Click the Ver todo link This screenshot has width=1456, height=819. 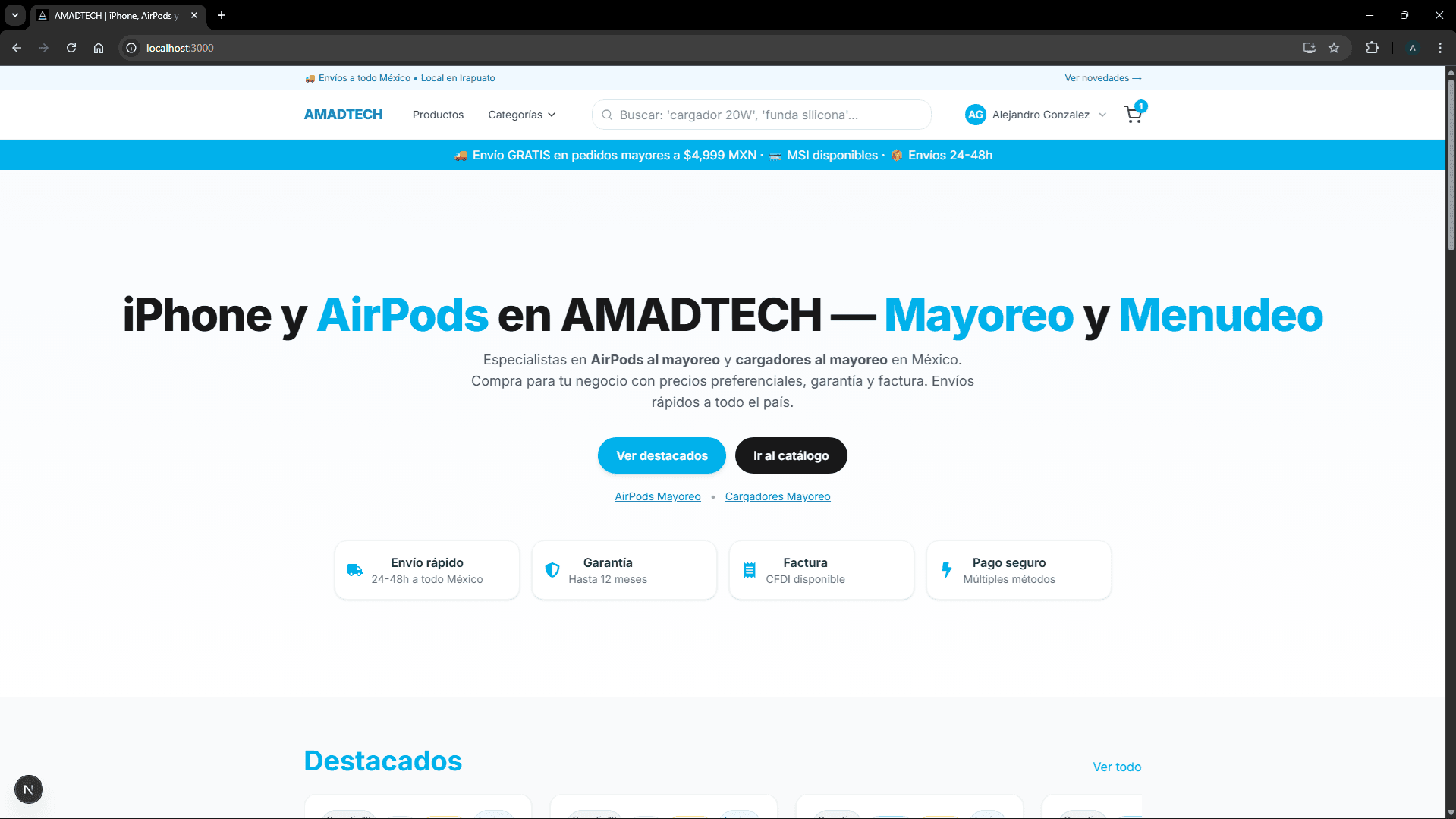click(x=1116, y=767)
